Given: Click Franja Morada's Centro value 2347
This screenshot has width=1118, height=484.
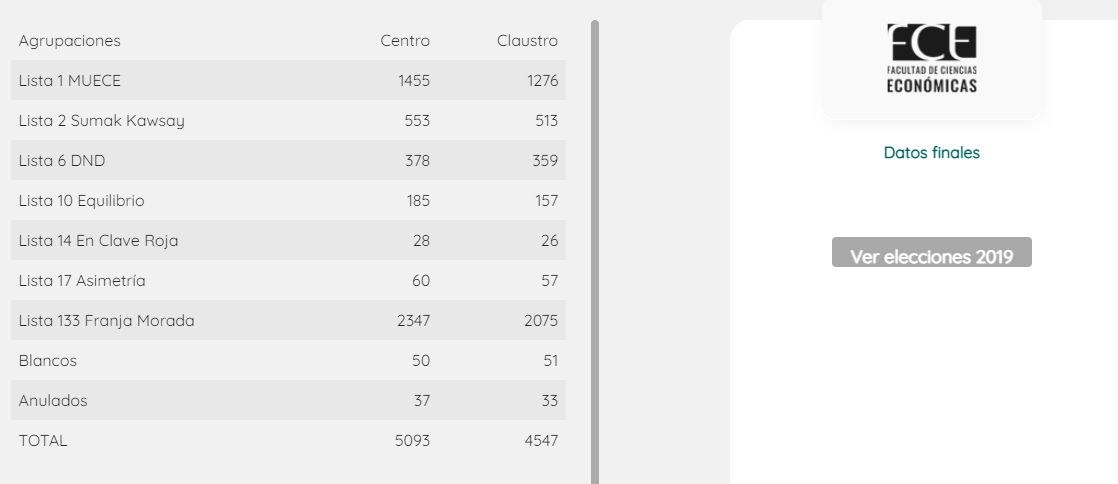Looking at the screenshot, I should (413, 321).
